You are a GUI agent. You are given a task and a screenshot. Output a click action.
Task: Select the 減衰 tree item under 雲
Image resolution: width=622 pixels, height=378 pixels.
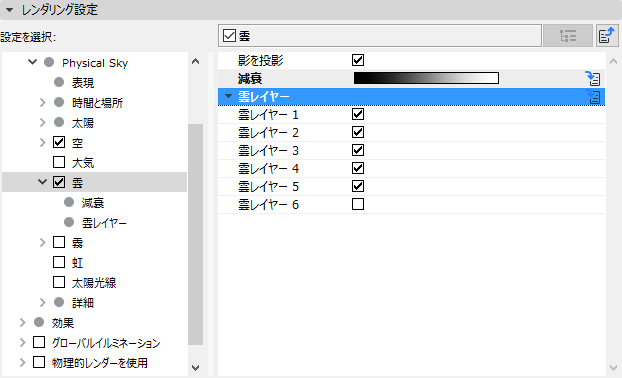(93, 203)
